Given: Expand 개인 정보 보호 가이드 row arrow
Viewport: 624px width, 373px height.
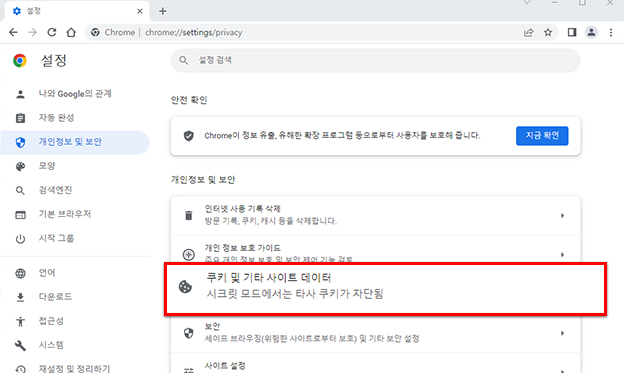Looking at the screenshot, I should point(562,254).
